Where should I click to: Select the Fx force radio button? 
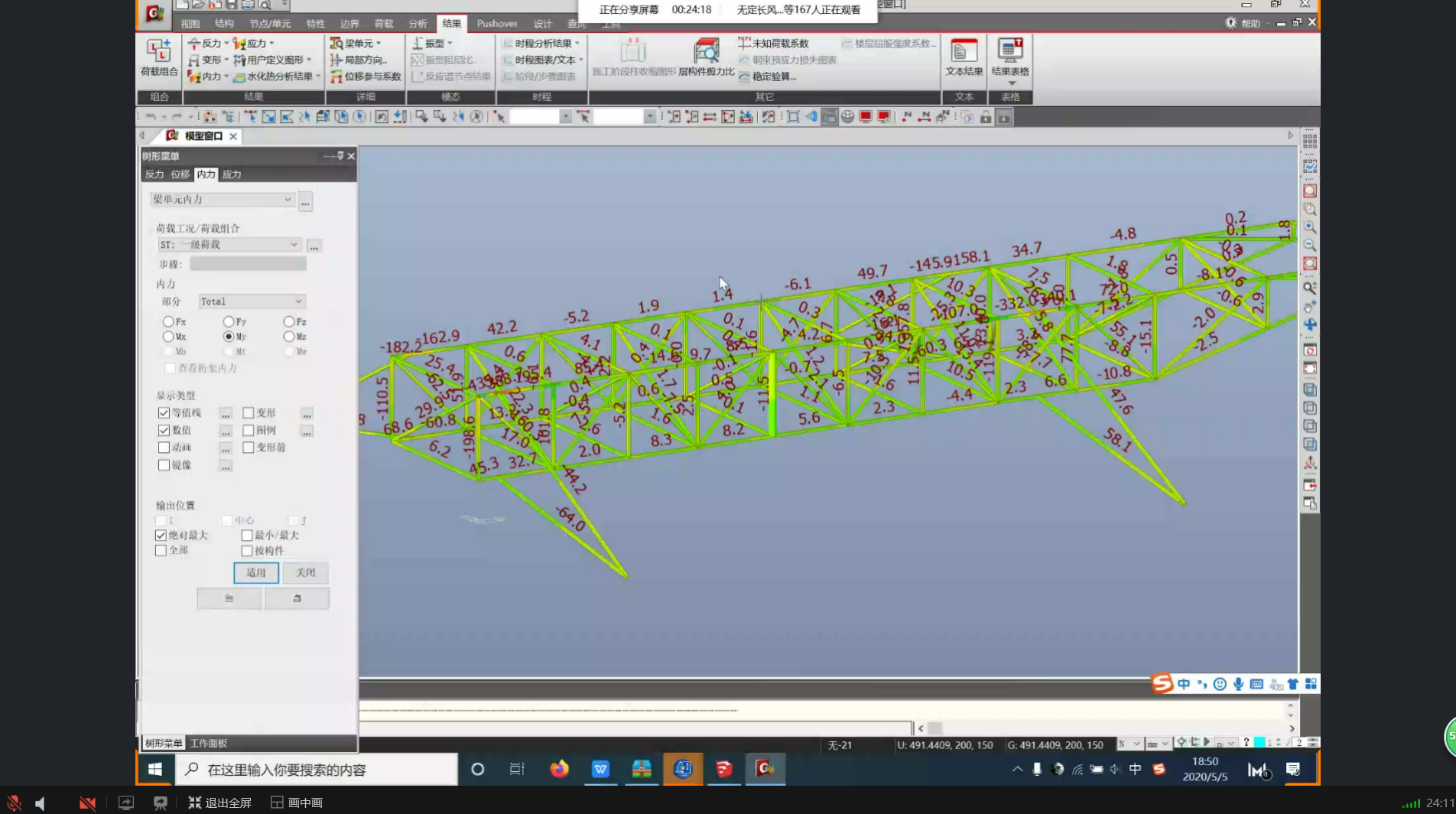[x=168, y=322]
